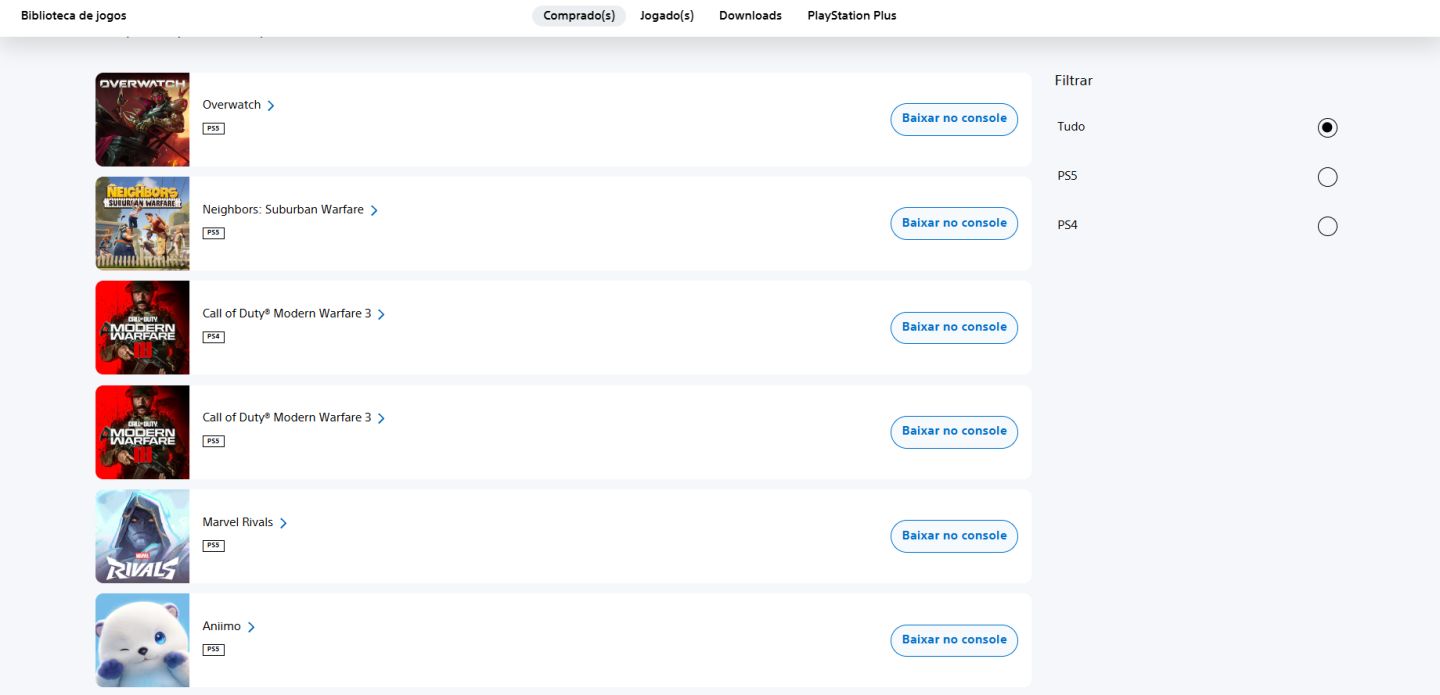The image size is (1440, 695).
Task: Click the PS5 badge under Marvel Rivals
Action: tap(213, 546)
